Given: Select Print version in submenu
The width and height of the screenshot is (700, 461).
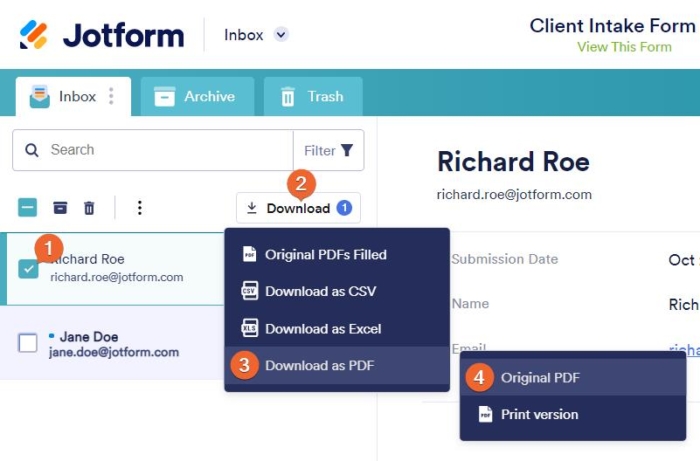Looking at the screenshot, I should point(573,415).
